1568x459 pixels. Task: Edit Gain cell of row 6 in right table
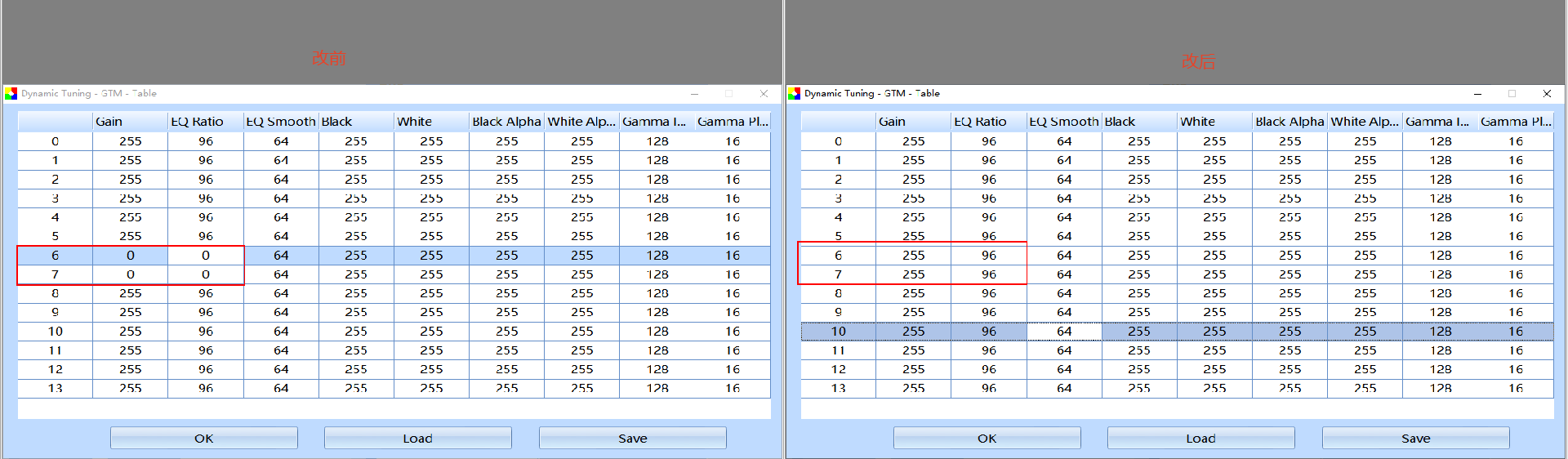tap(914, 256)
